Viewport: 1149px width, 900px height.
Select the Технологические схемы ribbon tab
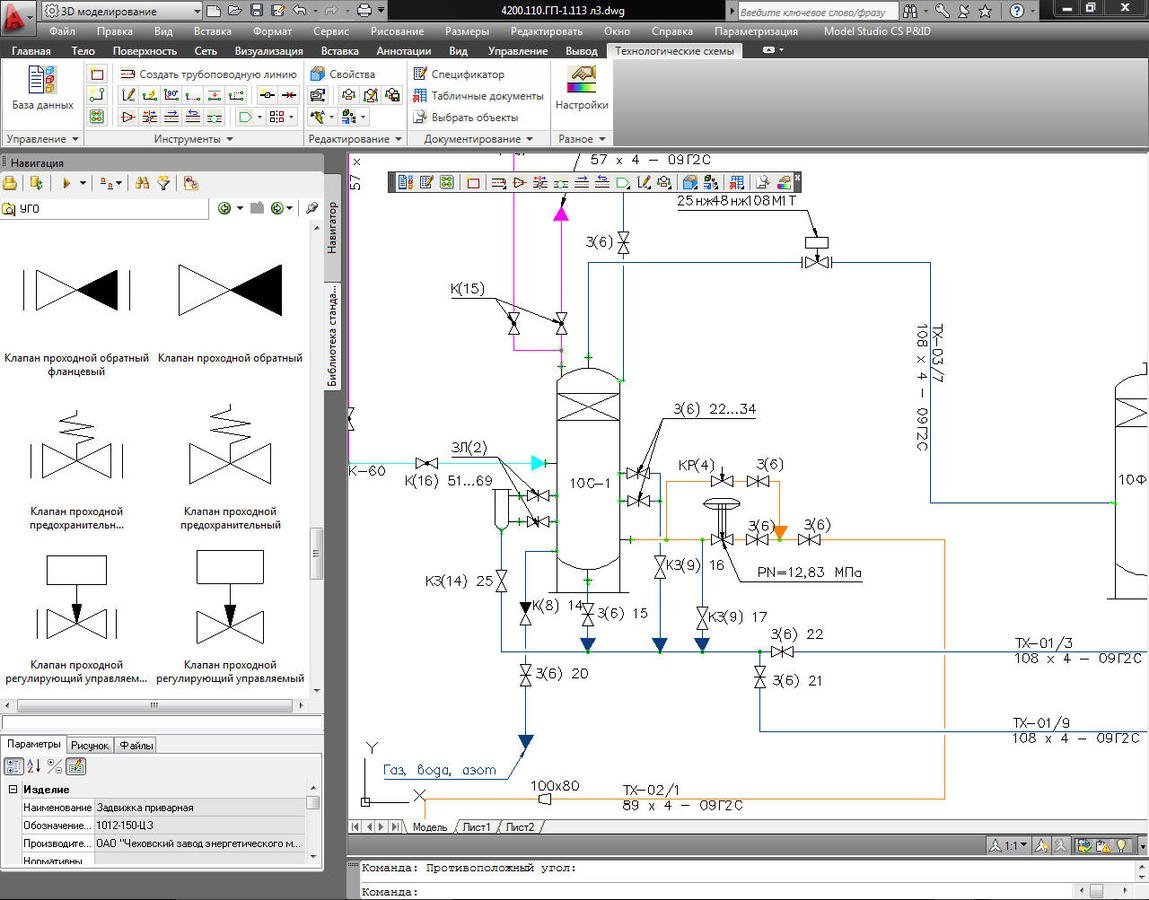pos(674,51)
